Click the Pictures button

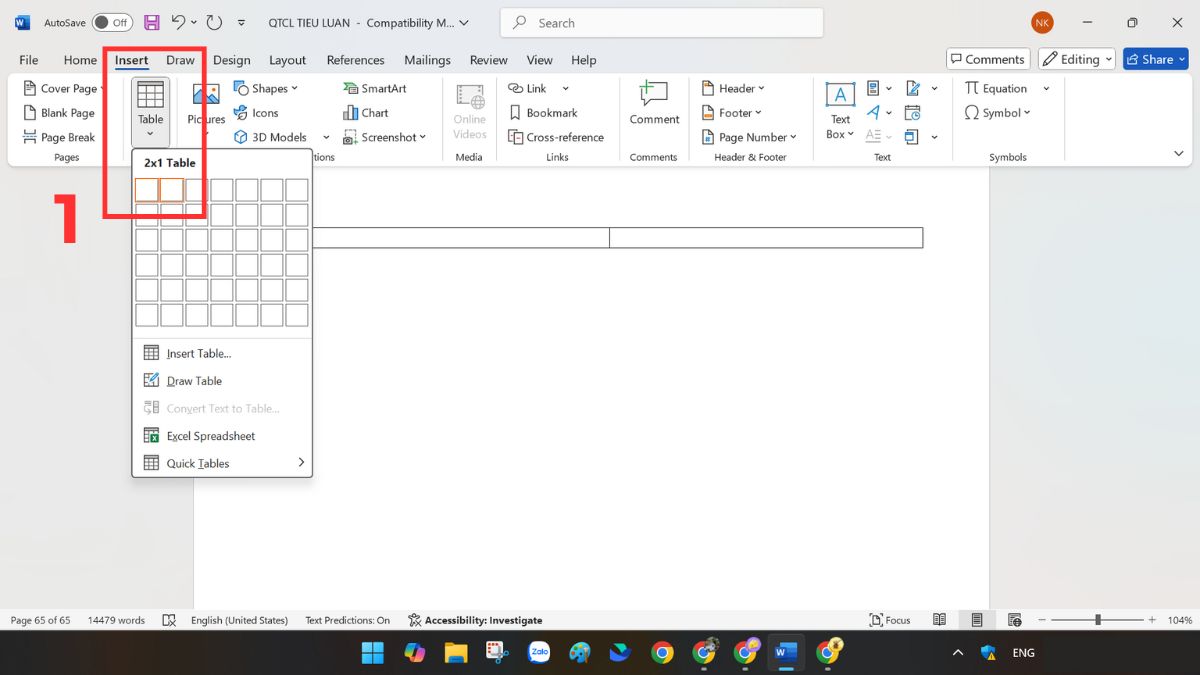[206, 103]
